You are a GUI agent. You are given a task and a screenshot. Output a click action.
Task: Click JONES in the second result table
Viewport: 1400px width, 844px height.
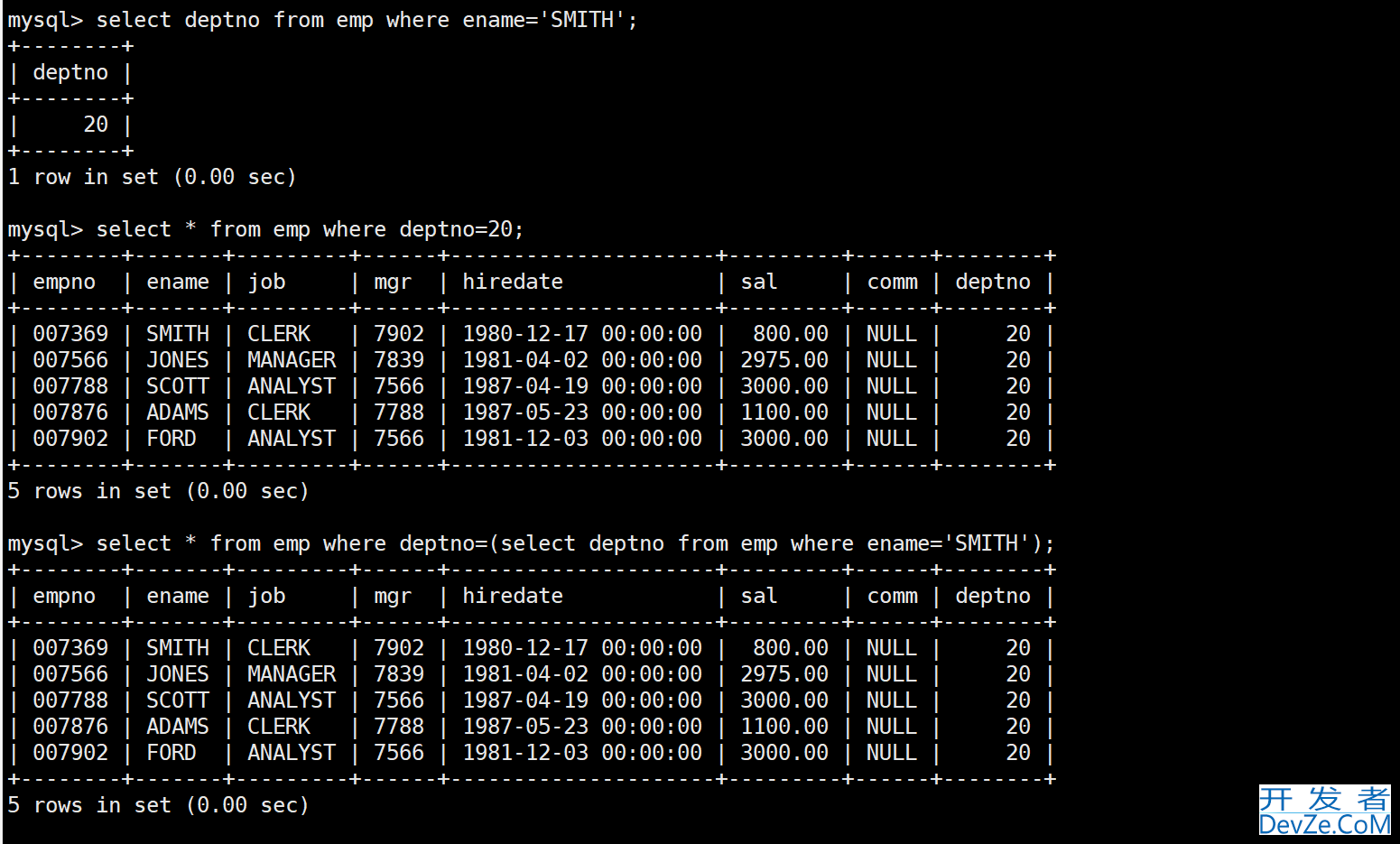pyautogui.click(x=178, y=360)
